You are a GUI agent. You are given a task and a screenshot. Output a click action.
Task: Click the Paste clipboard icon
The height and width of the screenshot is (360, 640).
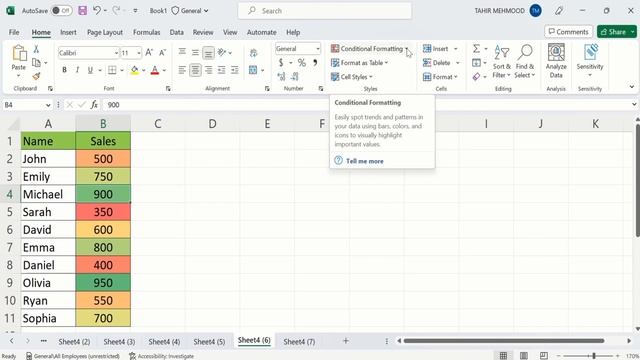coord(19,53)
